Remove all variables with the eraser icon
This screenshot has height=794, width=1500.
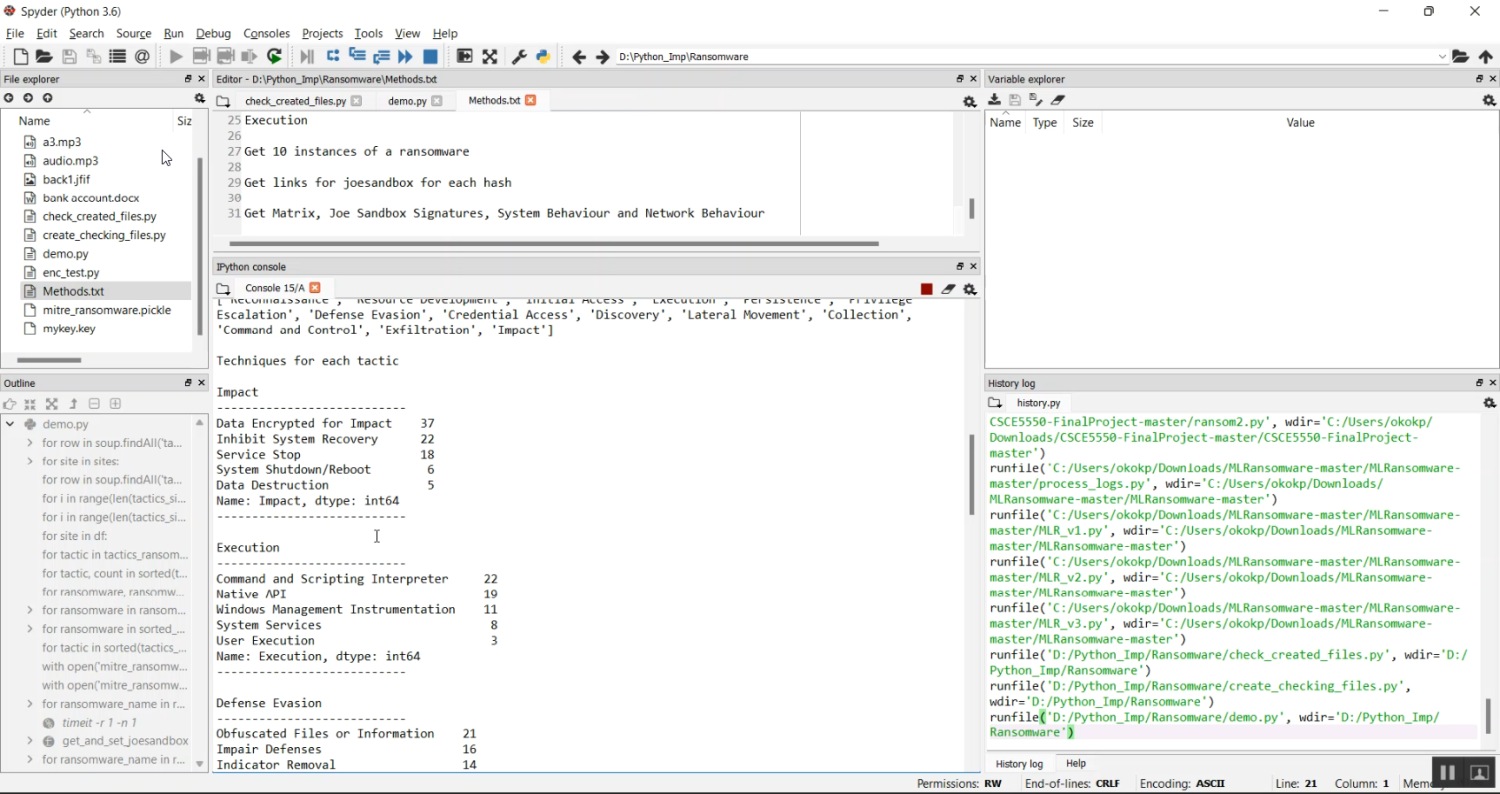point(1058,100)
